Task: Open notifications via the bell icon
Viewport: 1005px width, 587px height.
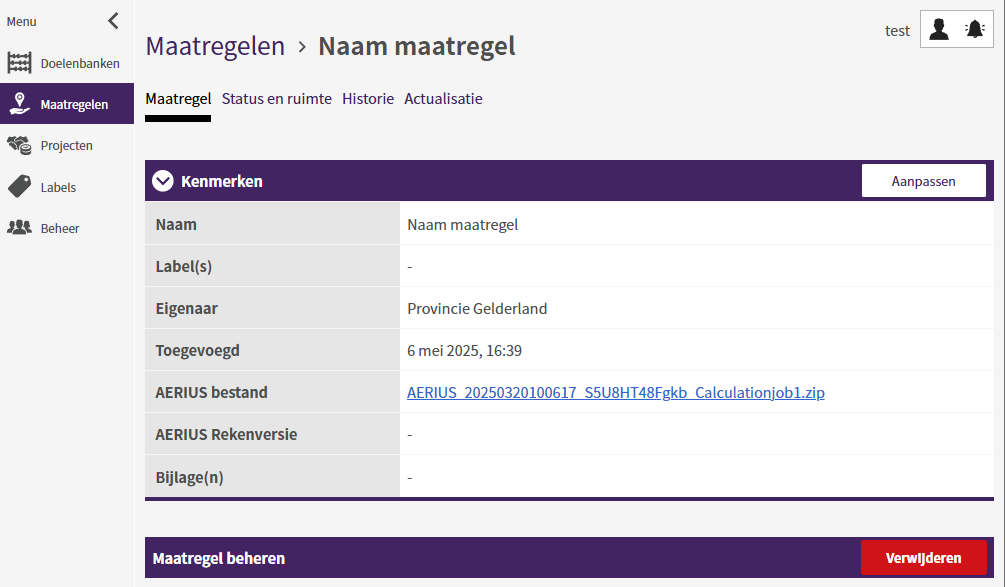Action: pos(974,29)
